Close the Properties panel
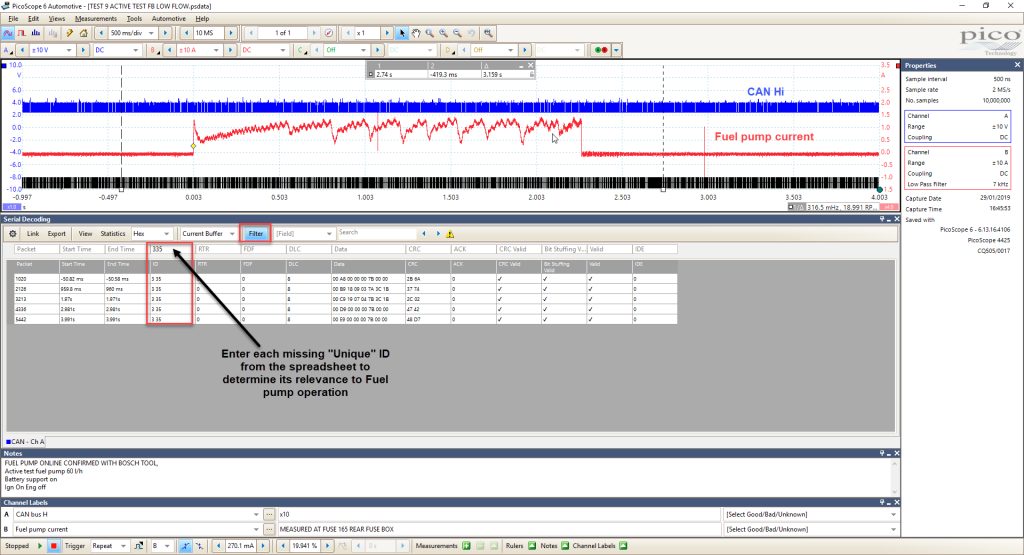This screenshot has width=1024, height=555. pos(1017,65)
